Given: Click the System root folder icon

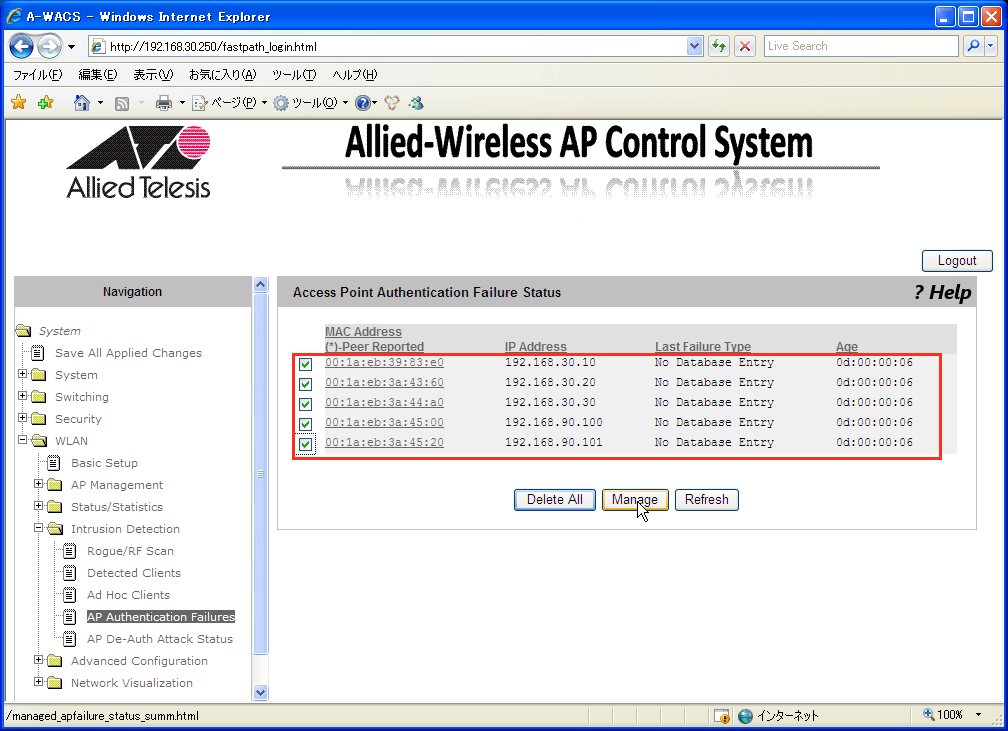Looking at the screenshot, I should 24,330.
